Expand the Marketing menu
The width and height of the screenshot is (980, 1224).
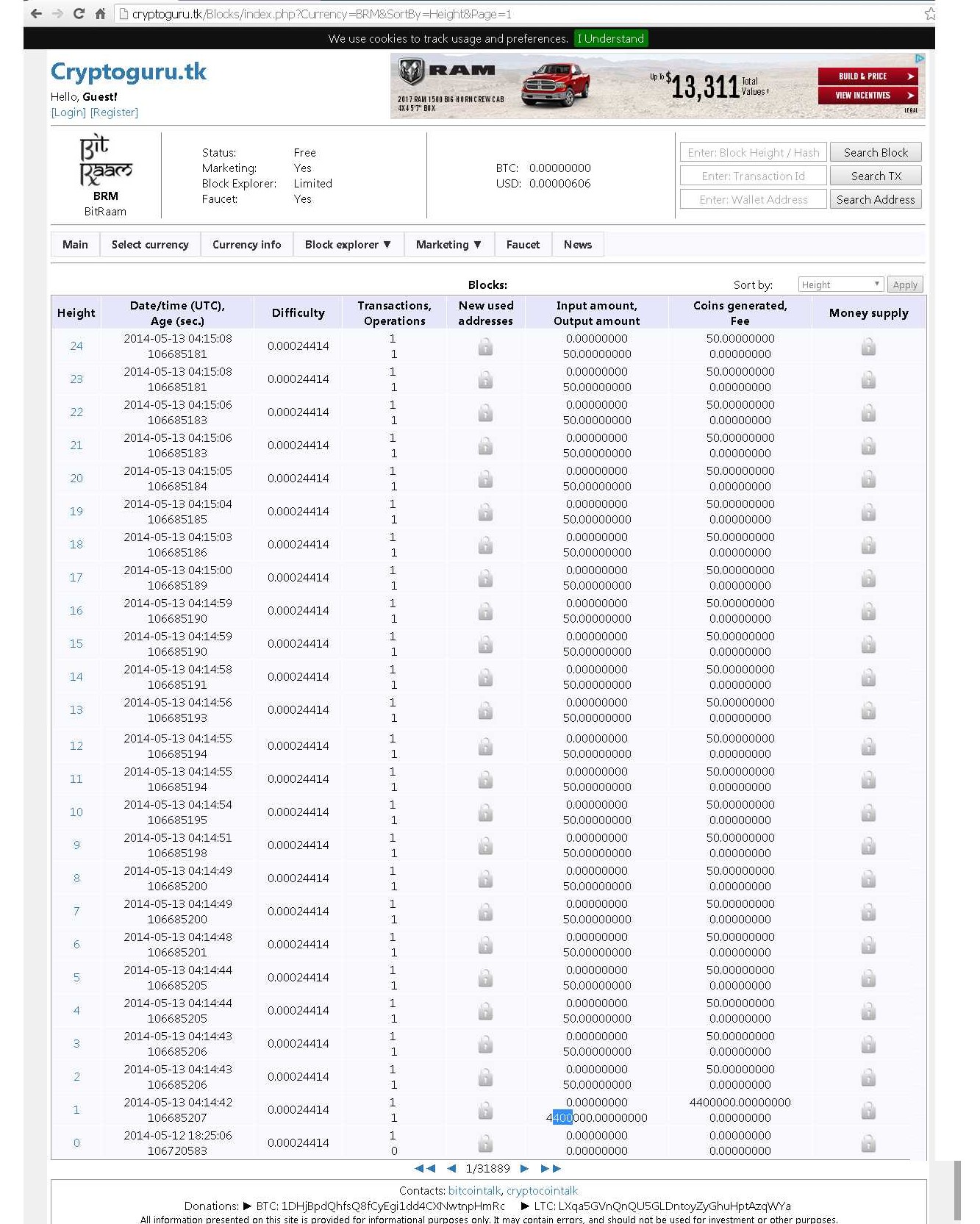point(448,244)
